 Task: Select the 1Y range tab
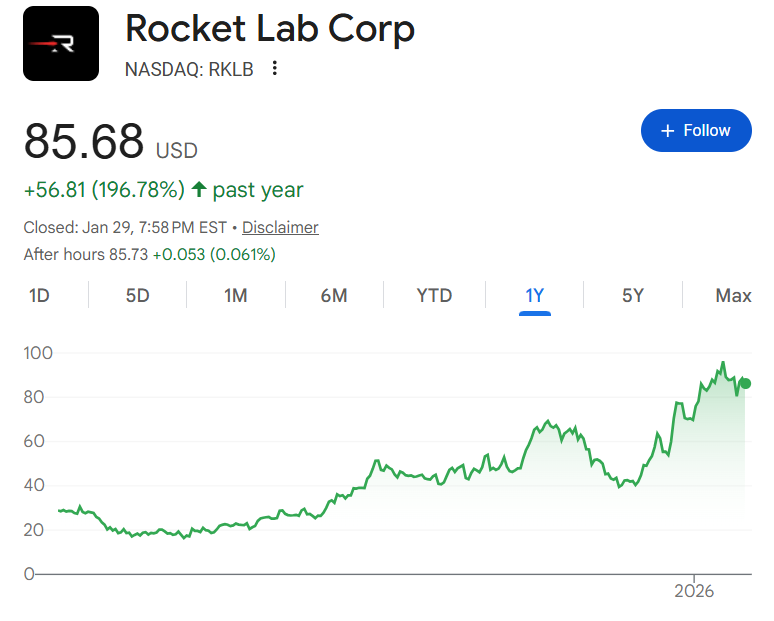(535, 295)
